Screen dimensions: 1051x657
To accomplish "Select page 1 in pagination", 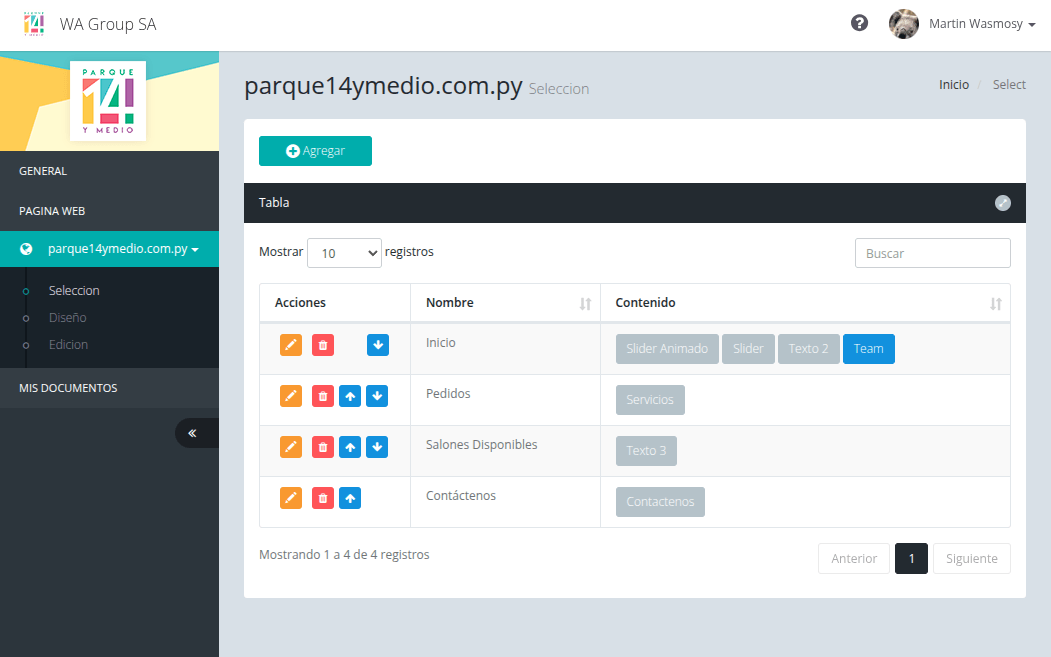I will [x=912, y=558].
